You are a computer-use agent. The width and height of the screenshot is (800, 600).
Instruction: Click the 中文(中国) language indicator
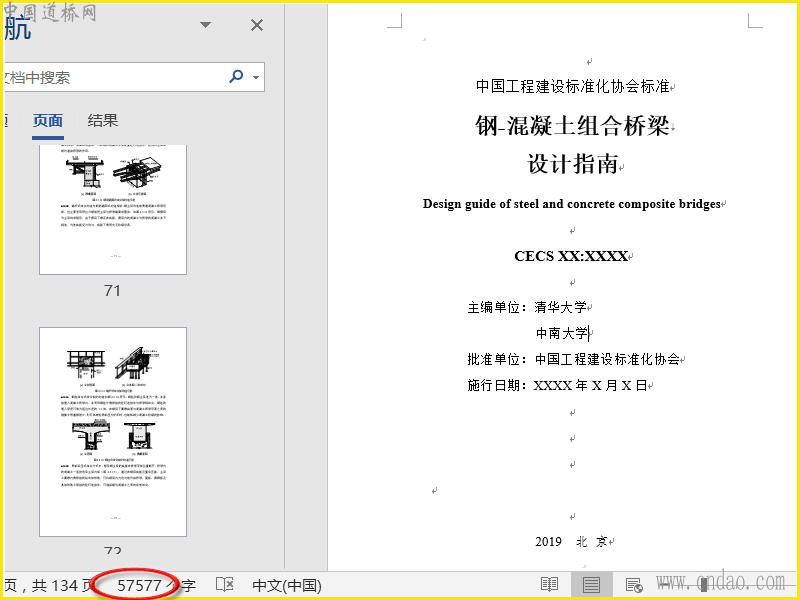coord(287,585)
